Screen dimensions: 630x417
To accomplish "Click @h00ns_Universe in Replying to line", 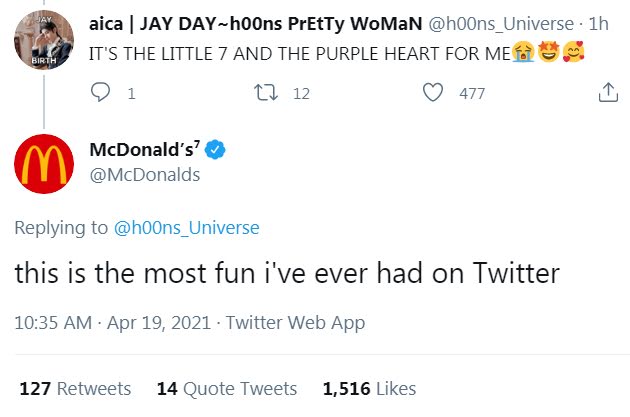I will coord(188,228).
